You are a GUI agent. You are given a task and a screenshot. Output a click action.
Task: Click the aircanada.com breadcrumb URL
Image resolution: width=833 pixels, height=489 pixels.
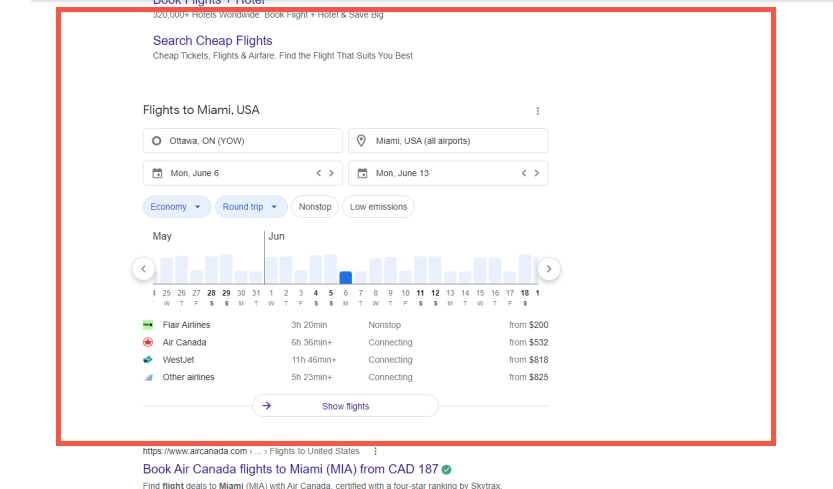coord(251,451)
